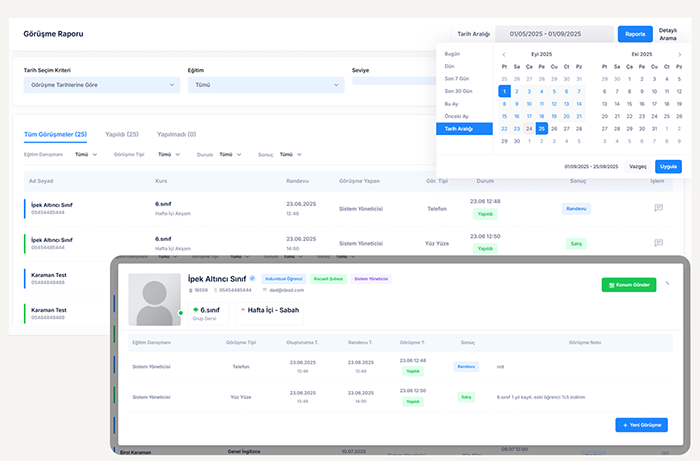
Task: Click verified badge beside İpek Altıncı Sınıf
Action: pos(252,278)
